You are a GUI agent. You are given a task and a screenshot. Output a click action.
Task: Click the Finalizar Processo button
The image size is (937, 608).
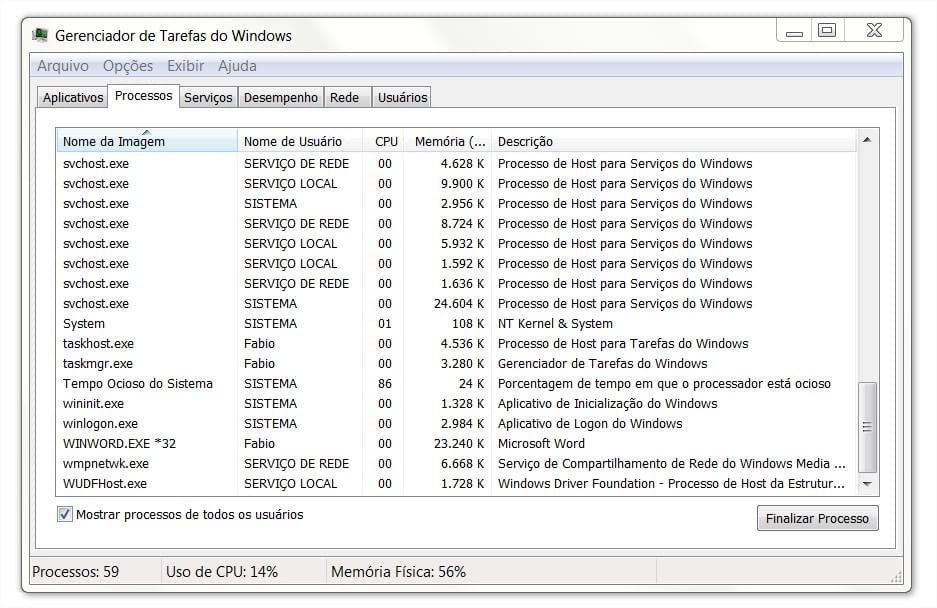[x=817, y=518]
